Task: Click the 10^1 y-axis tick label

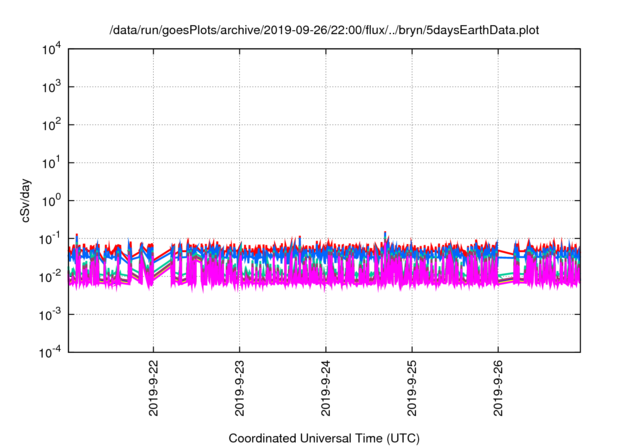Action: pos(52,163)
